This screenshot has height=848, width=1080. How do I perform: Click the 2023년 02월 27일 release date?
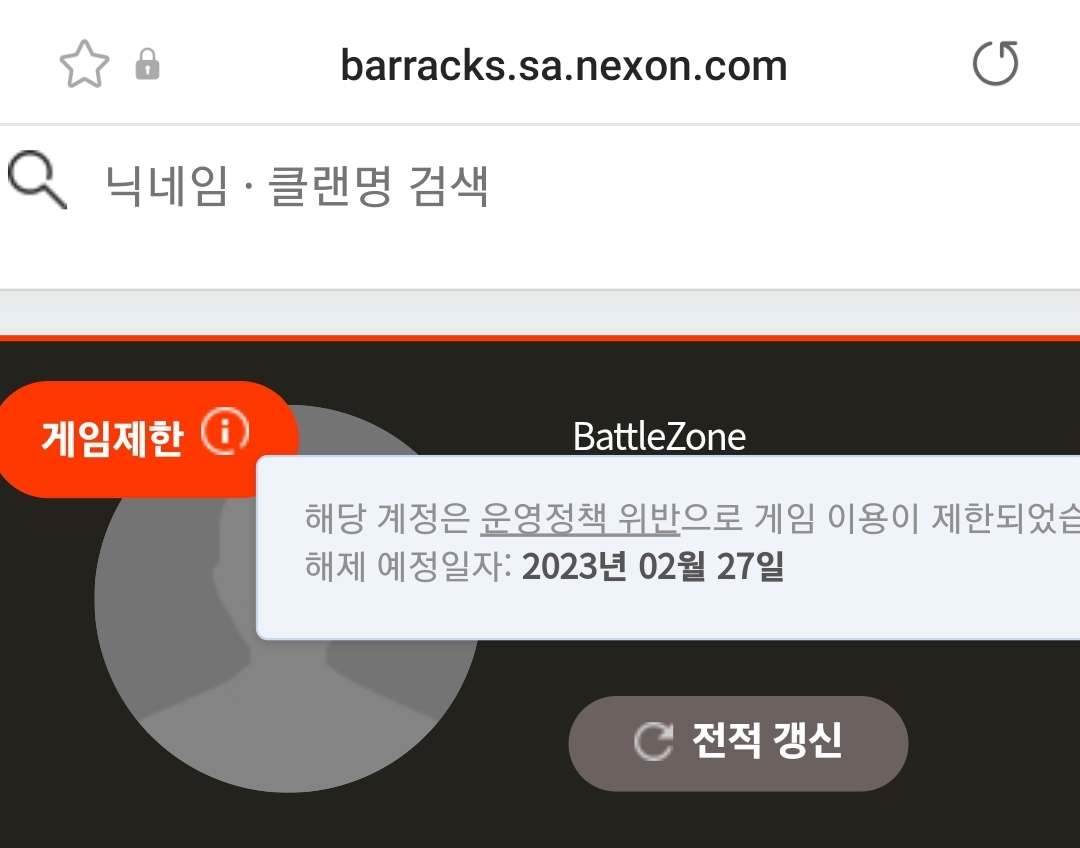pos(653,567)
